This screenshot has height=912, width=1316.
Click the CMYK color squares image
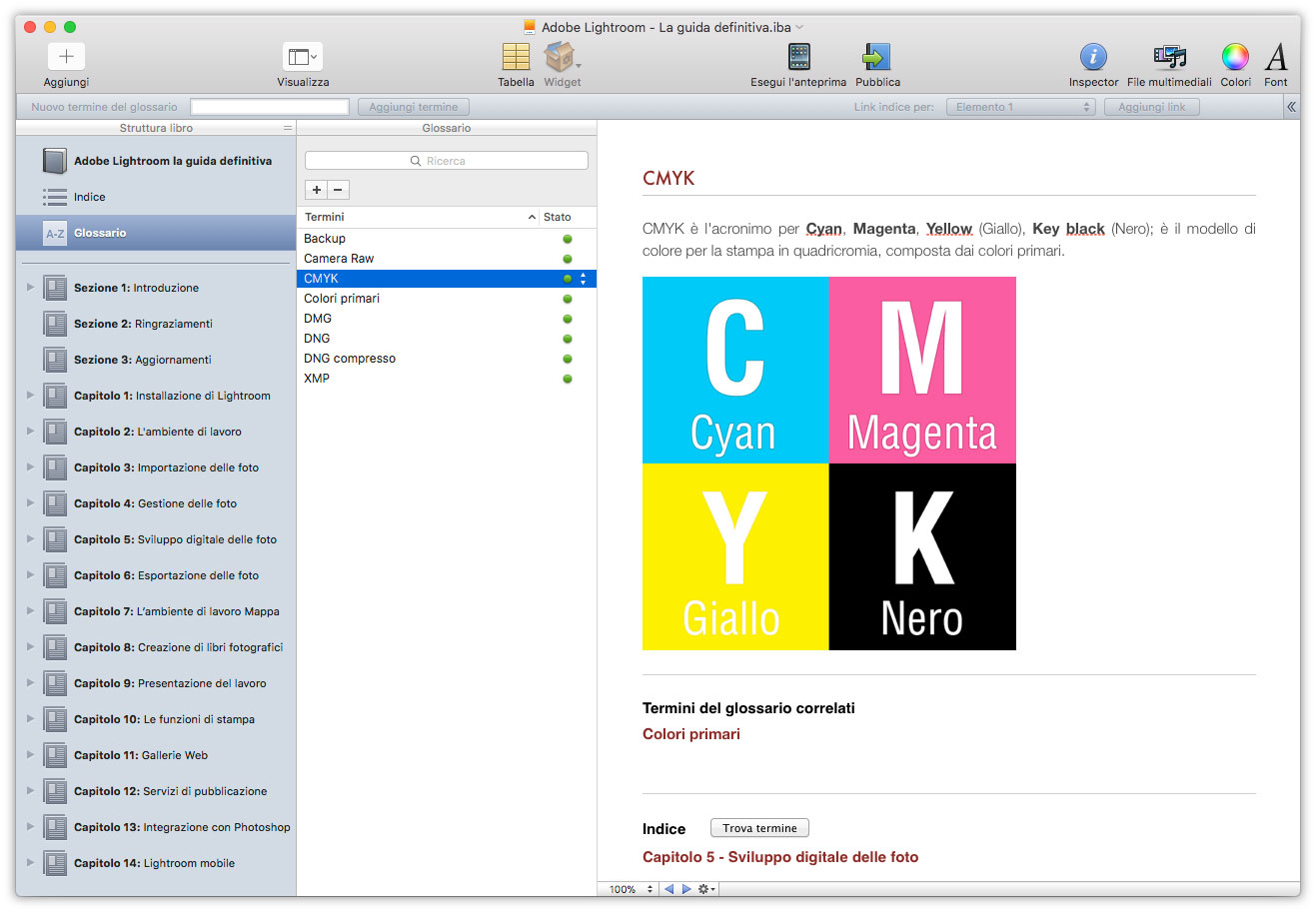829,463
